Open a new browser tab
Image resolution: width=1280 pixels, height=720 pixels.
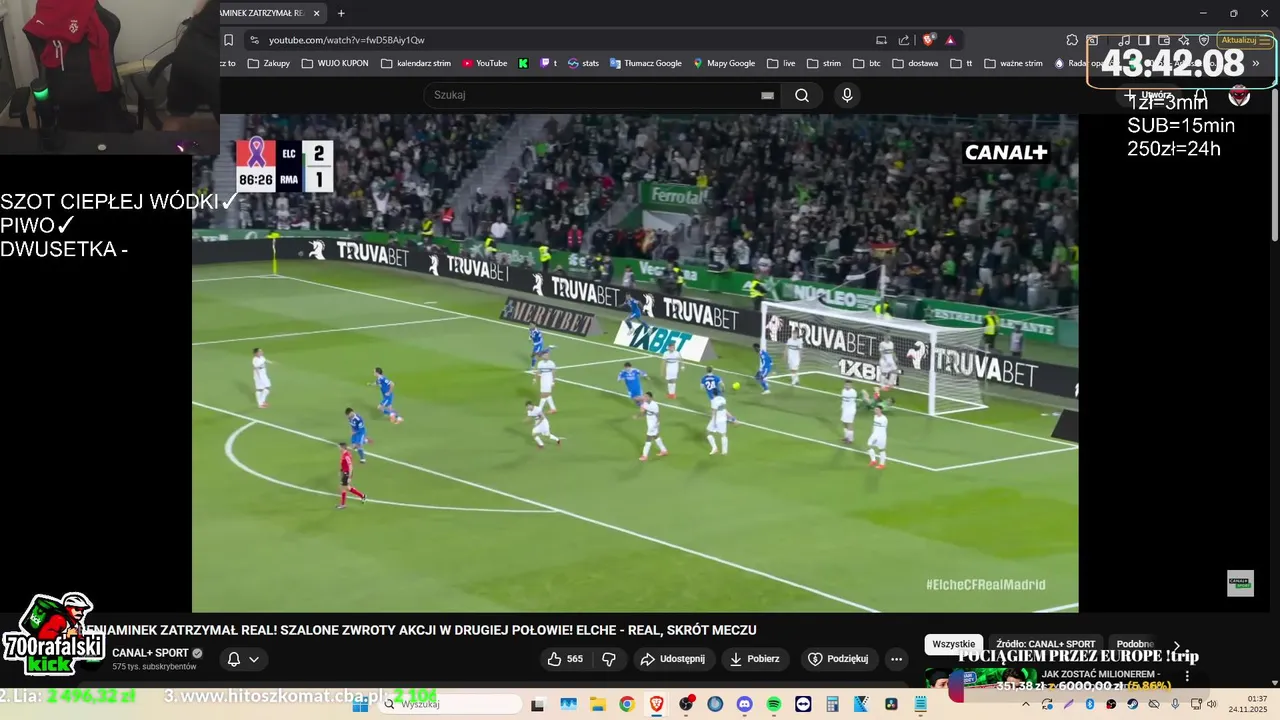coord(341,13)
